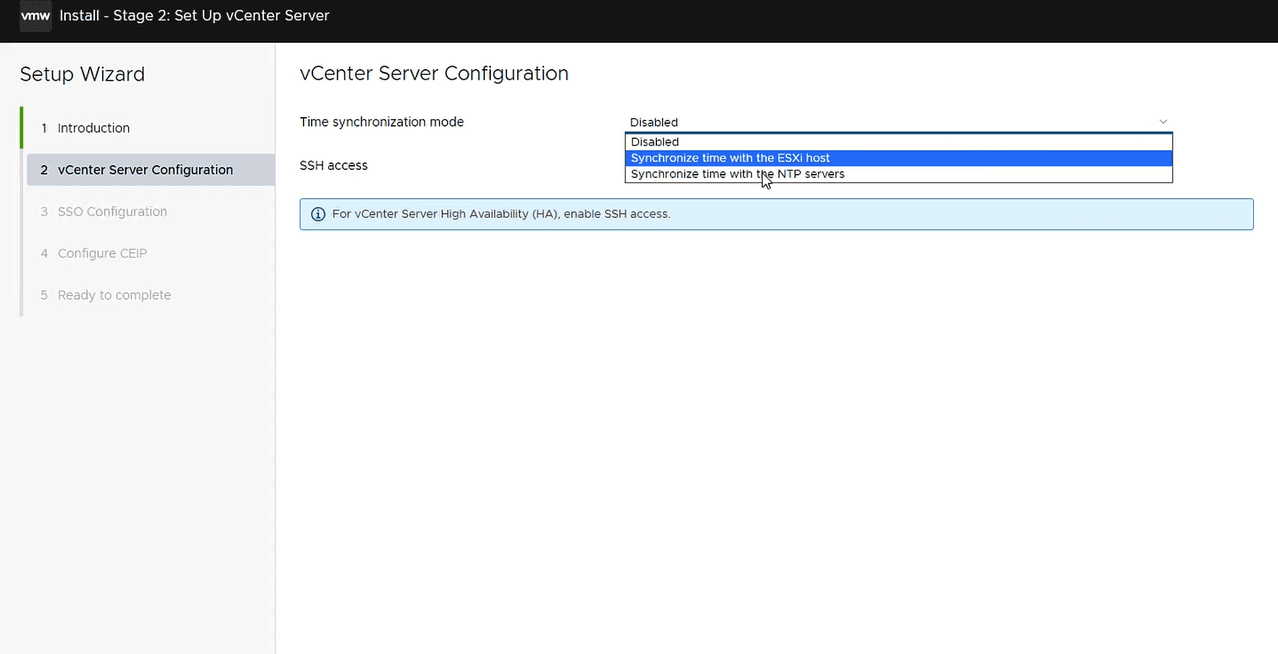Choose the Disabled option from the list
Image resolution: width=1278 pixels, height=654 pixels.
point(655,142)
